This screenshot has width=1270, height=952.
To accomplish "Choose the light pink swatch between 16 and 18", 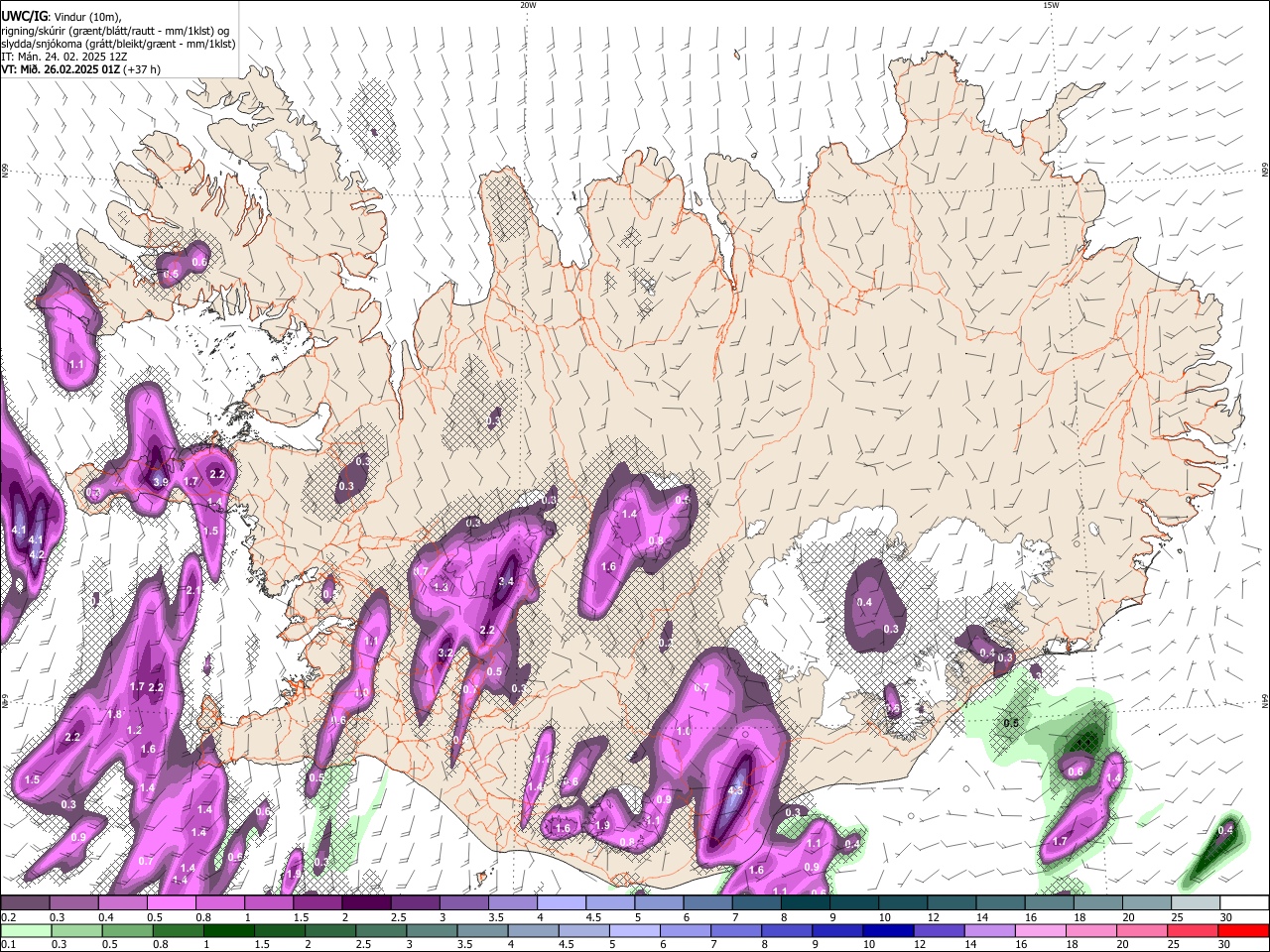I will click(1042, 930).
